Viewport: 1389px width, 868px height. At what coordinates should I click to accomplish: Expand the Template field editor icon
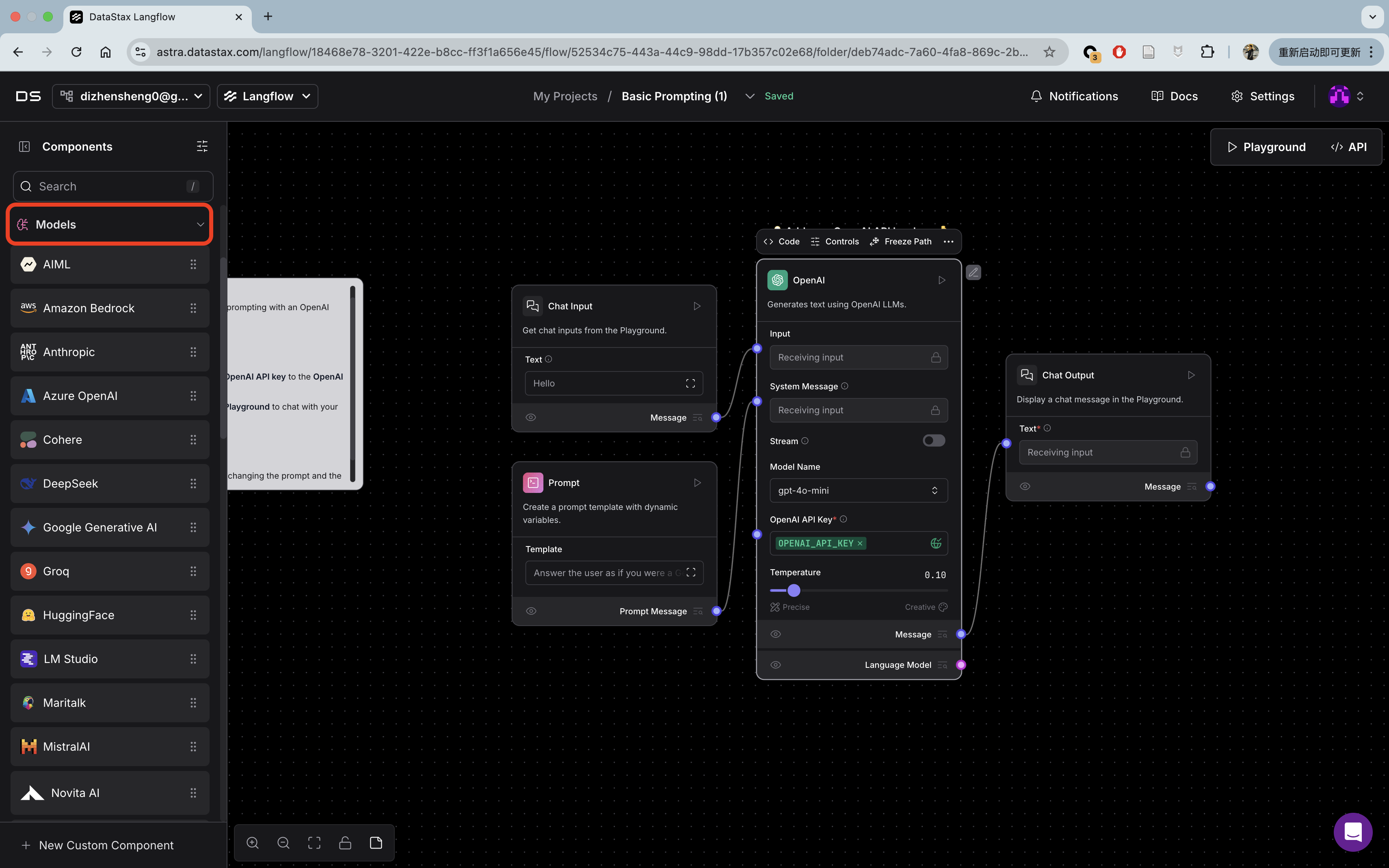[691, 572]
